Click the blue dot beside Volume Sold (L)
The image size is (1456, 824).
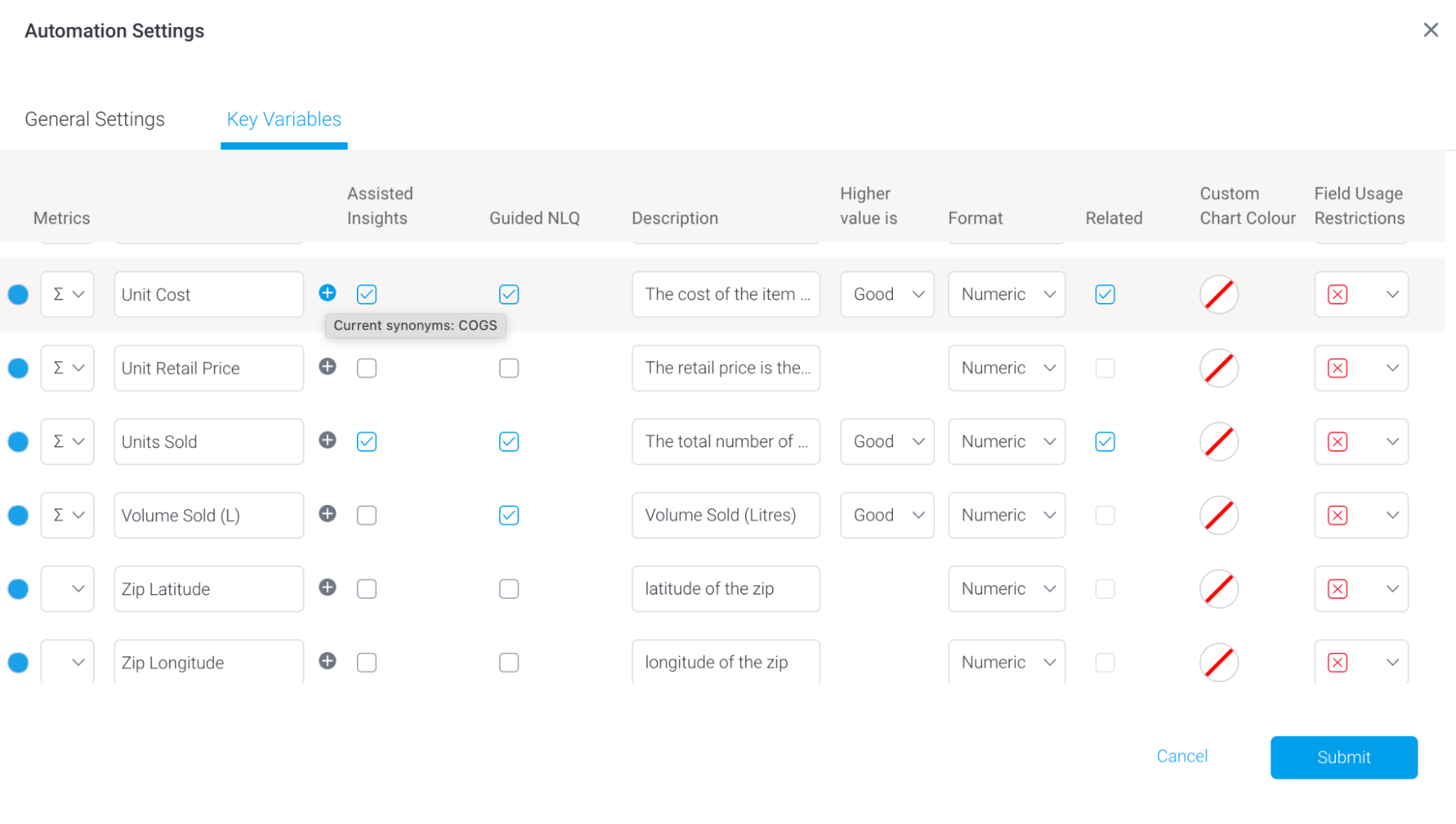tap(18, 515)
